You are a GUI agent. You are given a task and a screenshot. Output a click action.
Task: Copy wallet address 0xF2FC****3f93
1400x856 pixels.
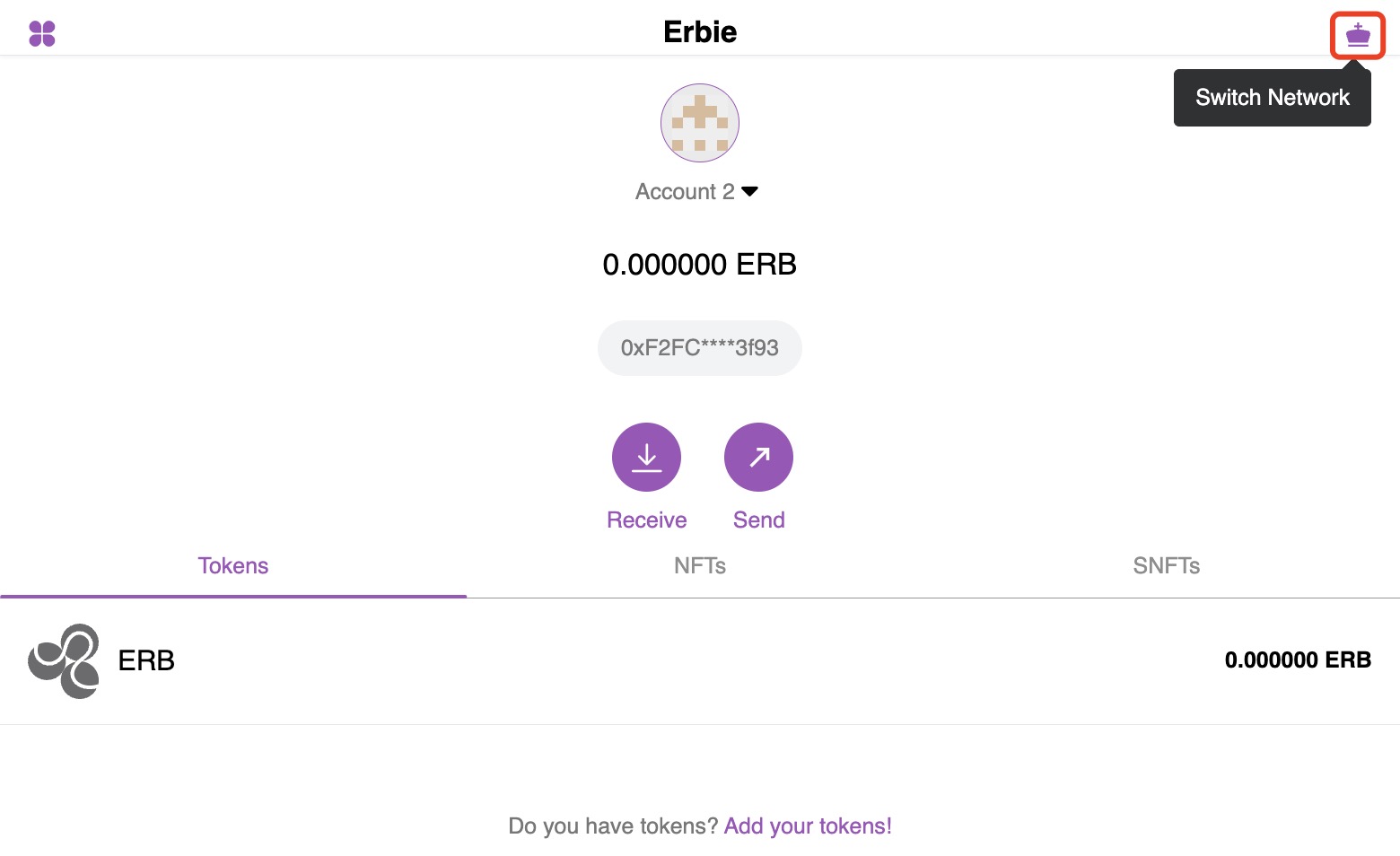700,348
